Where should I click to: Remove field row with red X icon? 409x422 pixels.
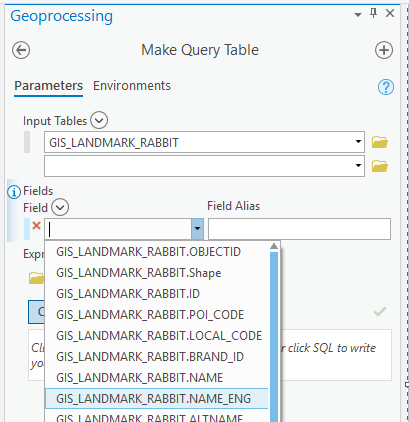coord(36,226)
